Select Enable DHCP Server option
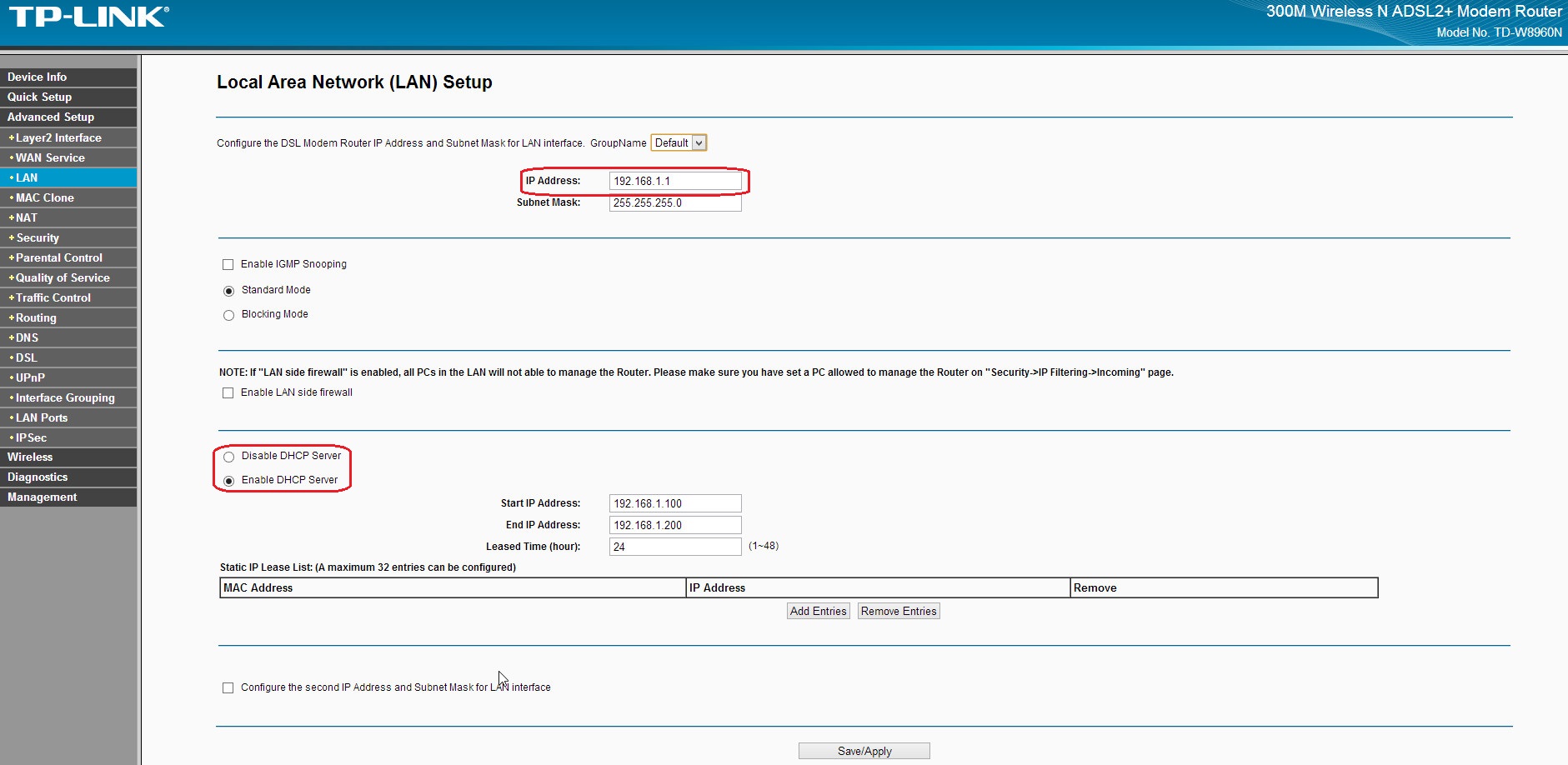Screen dimensions: 1568x765 click(x=228, y=481)
